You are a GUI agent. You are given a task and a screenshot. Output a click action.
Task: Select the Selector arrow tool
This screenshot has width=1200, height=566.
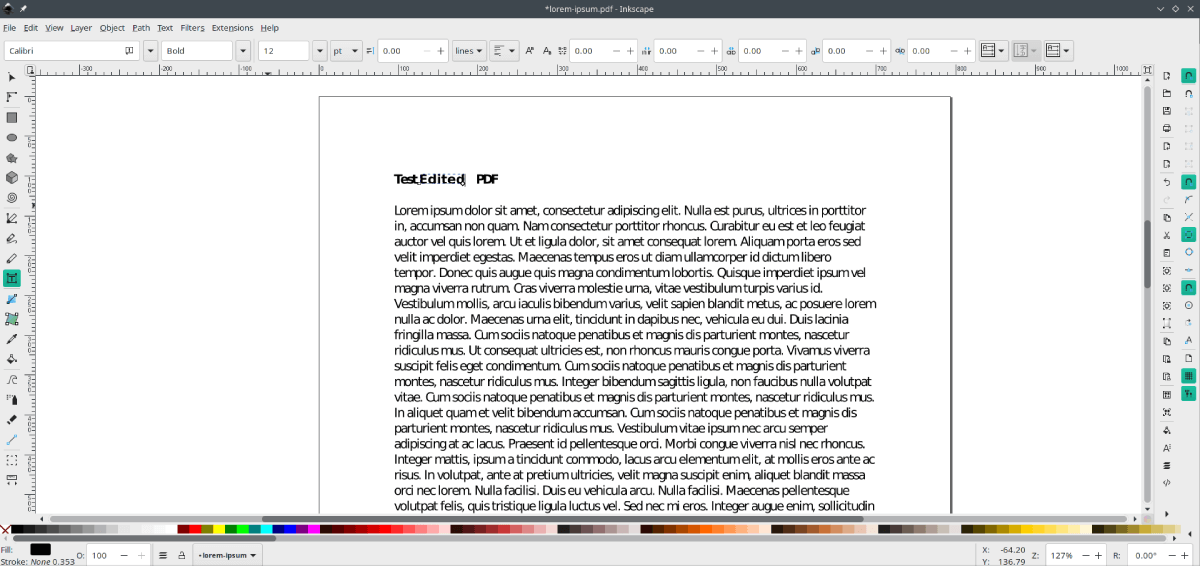point(12,77)
